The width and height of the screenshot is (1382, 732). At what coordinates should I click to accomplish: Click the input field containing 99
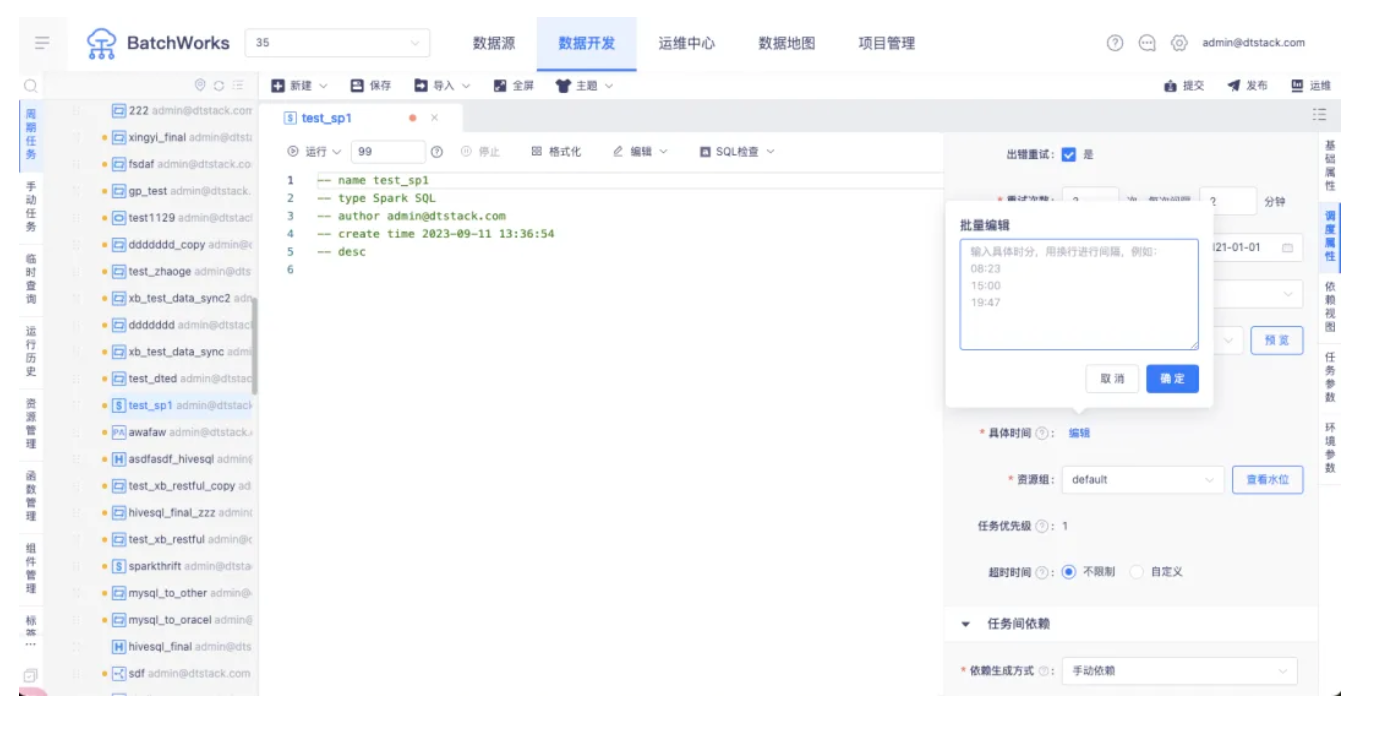(x=388, y=152)
